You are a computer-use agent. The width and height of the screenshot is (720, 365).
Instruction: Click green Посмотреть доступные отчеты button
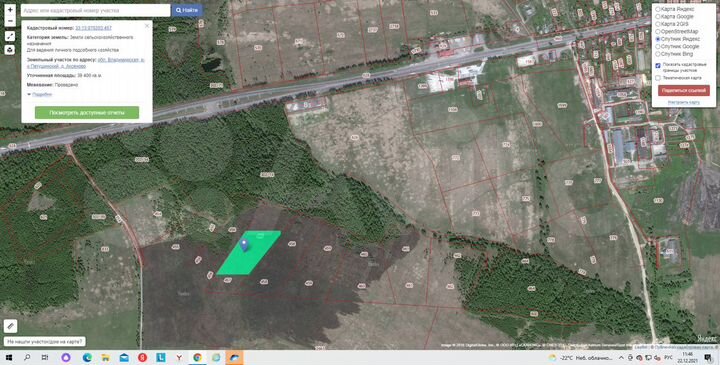tap(87, 112)
